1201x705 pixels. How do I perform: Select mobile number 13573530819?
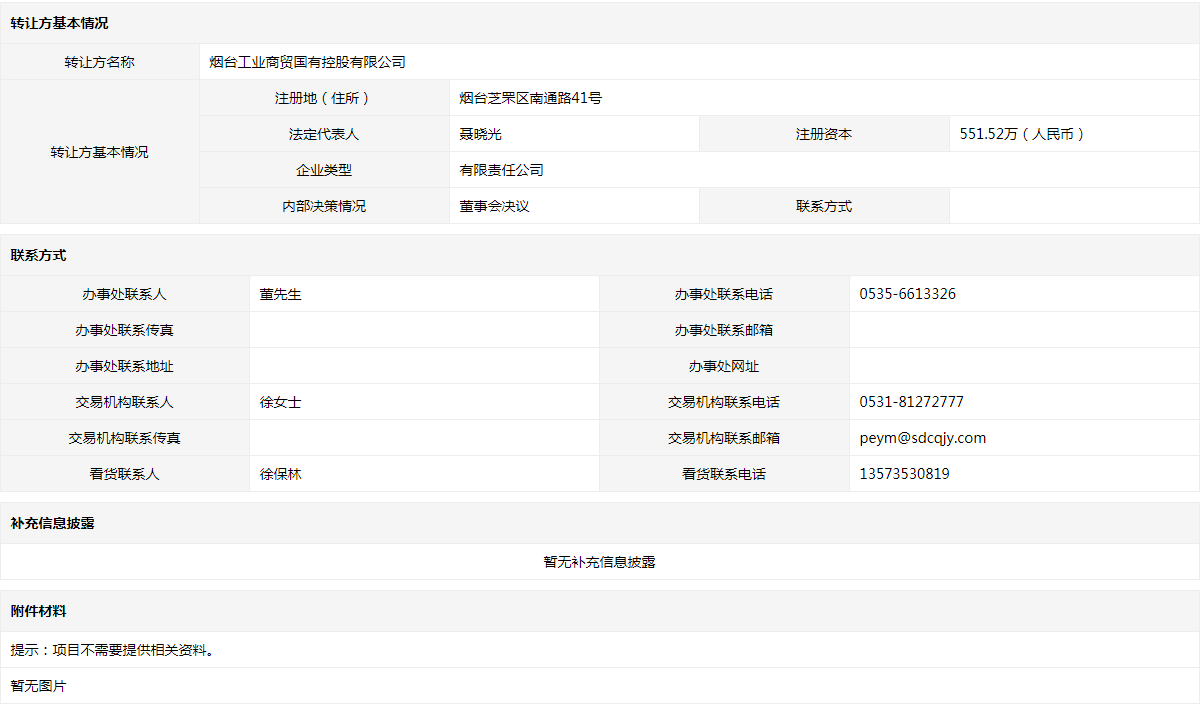click(905, 474)
